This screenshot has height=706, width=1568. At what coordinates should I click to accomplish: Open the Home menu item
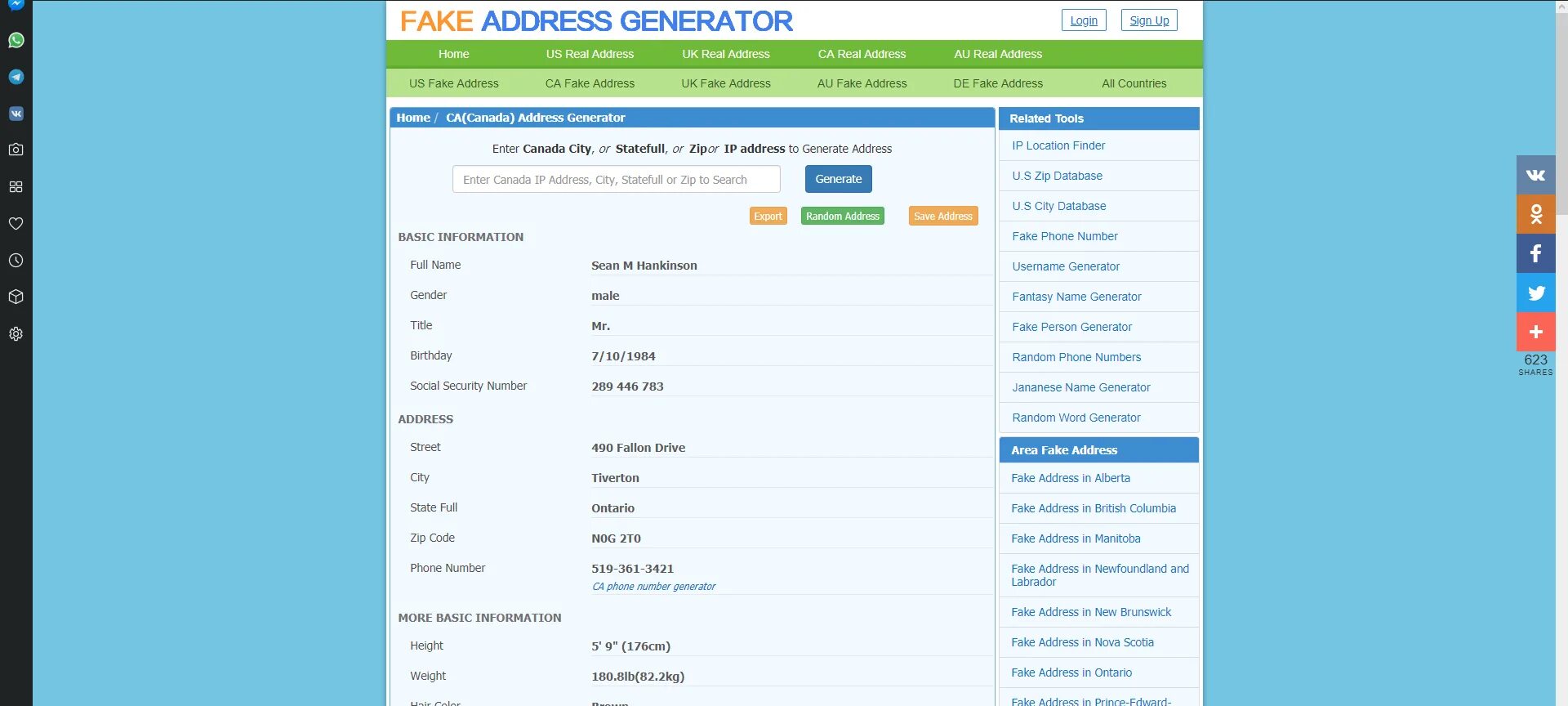[453, 54]
